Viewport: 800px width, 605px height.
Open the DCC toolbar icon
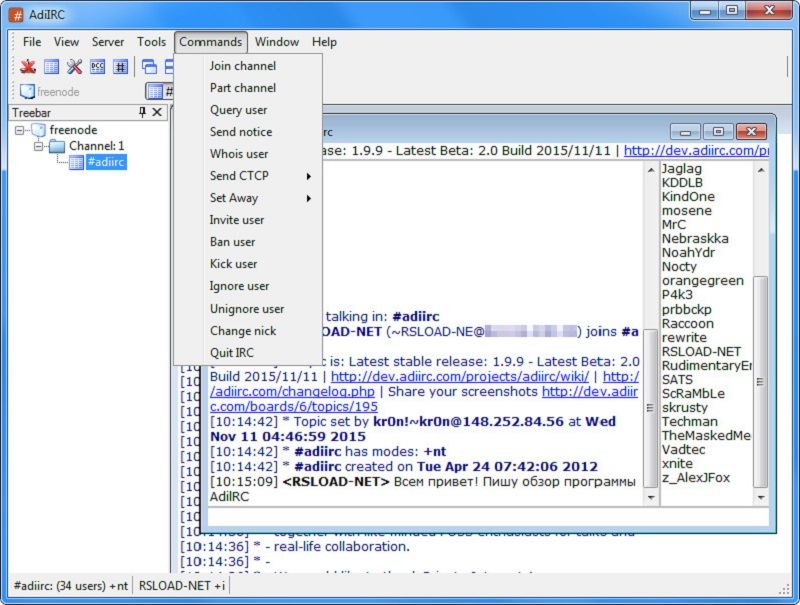click(x=97, y=66)
